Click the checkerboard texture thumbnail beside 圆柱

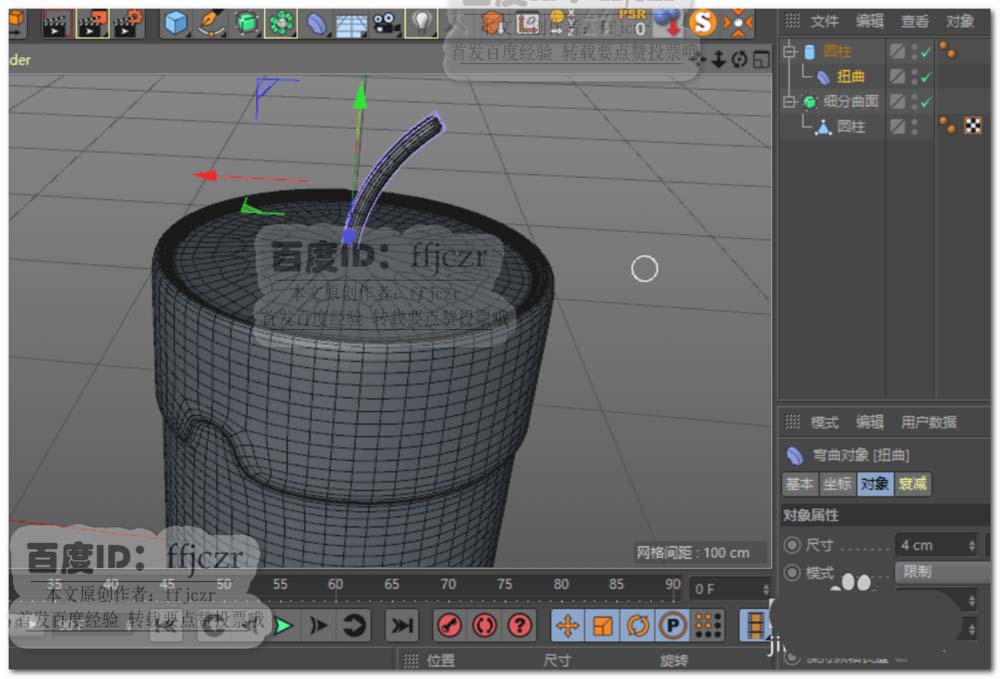coord(971,125)
